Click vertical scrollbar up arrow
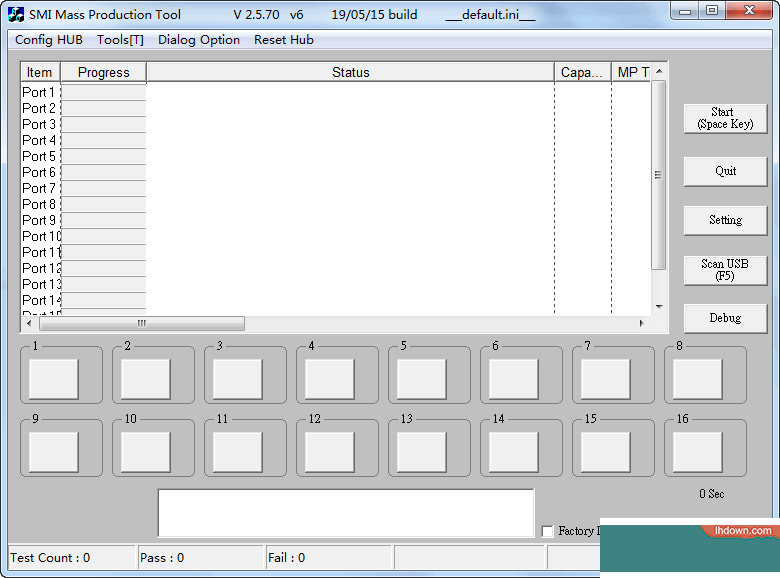Image resolution: width=780 pixels, height=578 pixels. point(659,71)
